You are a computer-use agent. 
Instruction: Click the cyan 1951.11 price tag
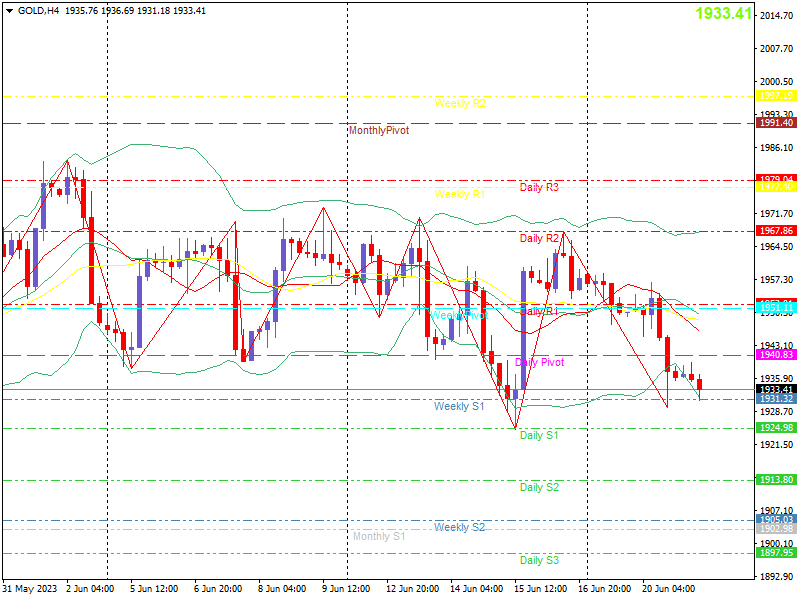point(776,308)
